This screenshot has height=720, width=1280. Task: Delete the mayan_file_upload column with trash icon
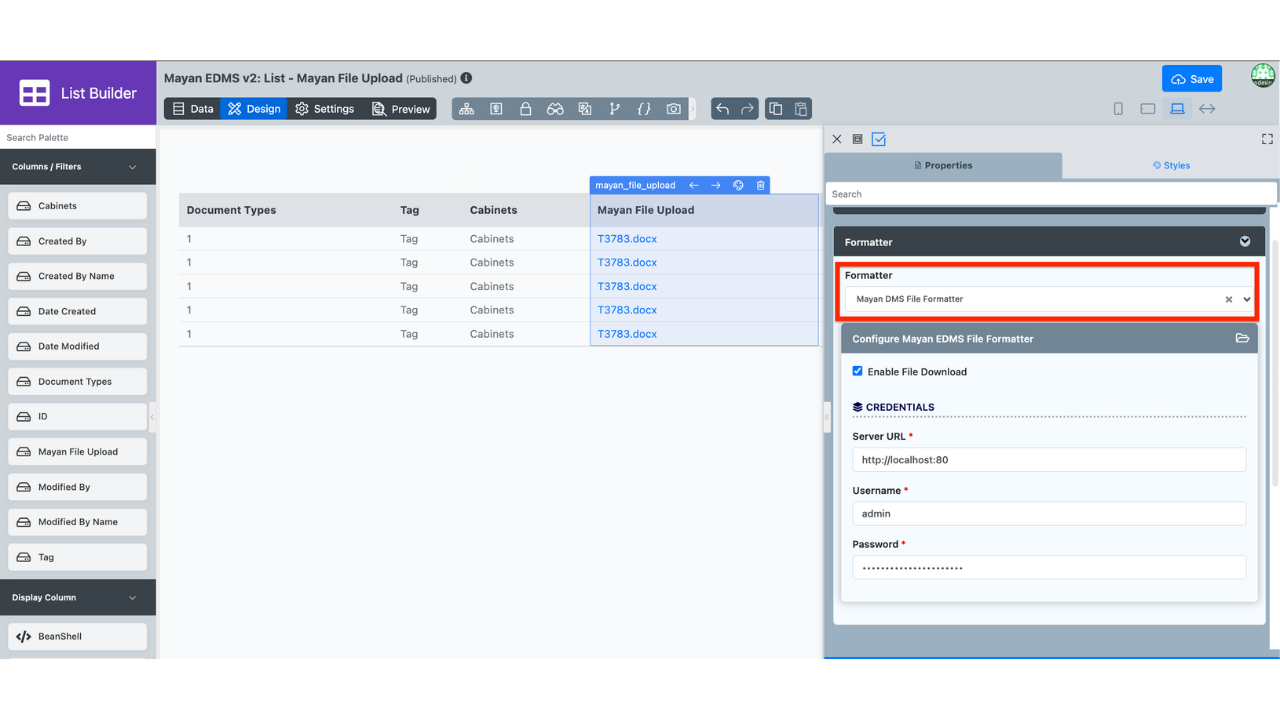click(x=760, y=185)
